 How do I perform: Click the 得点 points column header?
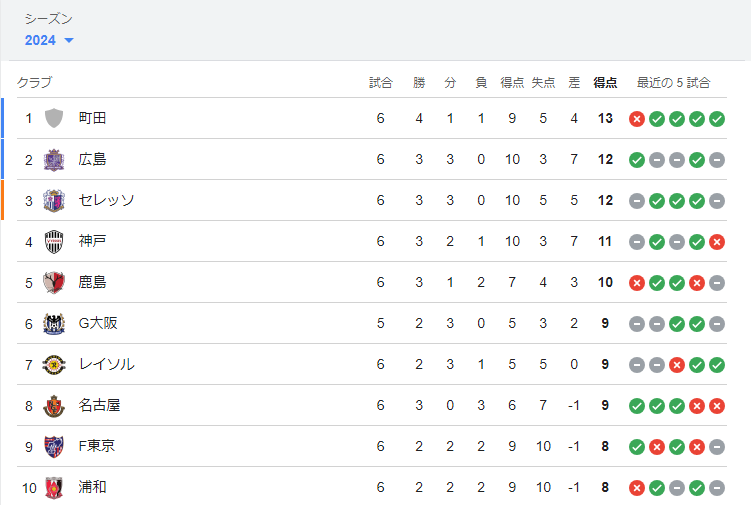click(605, 82)
